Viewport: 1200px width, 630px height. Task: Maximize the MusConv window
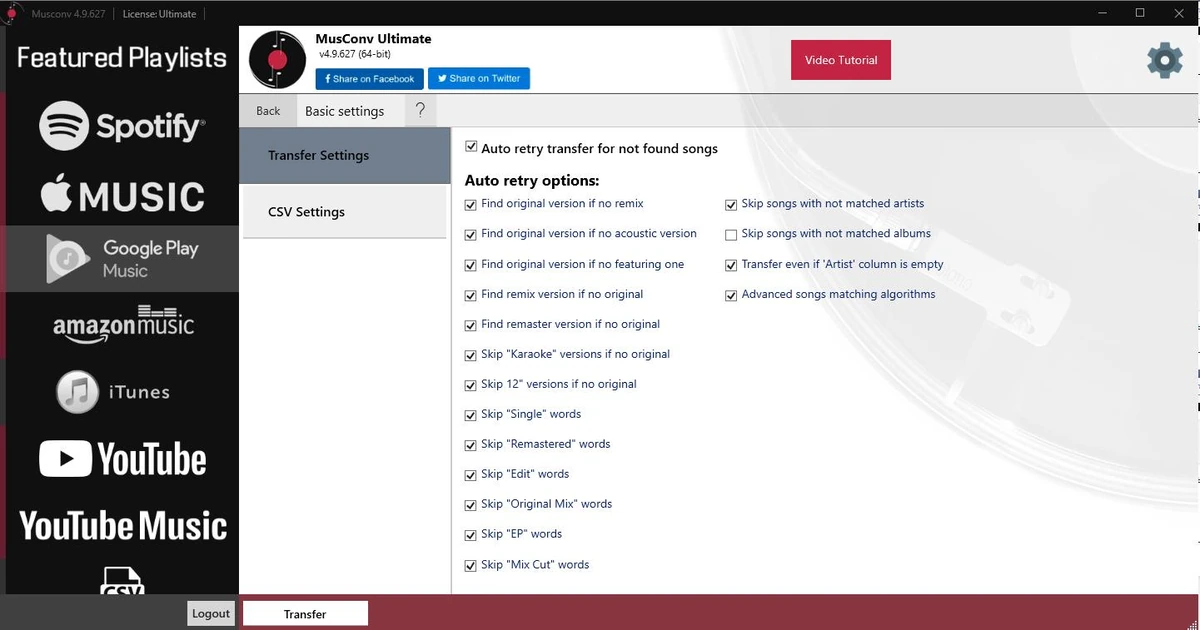tap(1140, 13)
